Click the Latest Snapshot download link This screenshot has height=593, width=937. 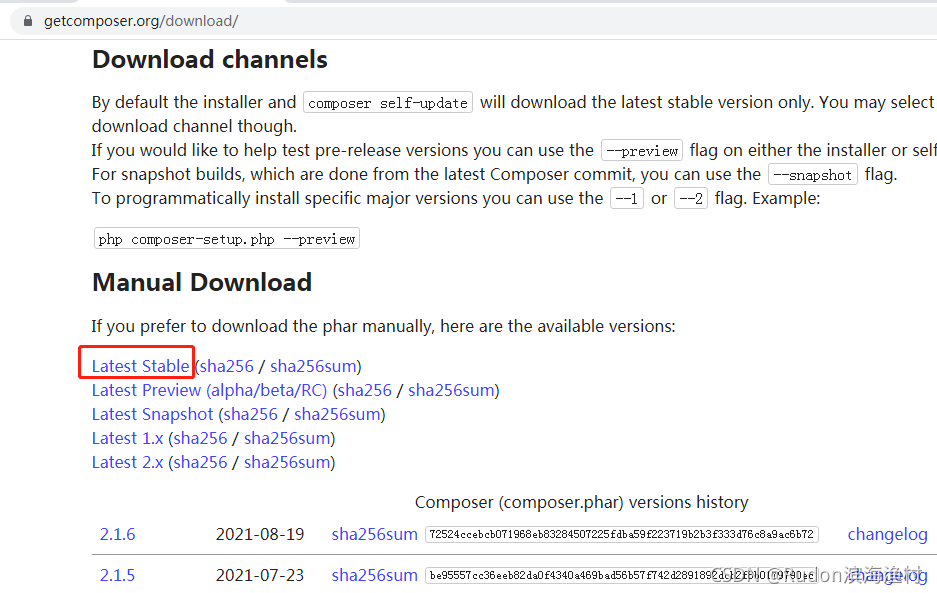pyautogui.click(x=152, y=413)
